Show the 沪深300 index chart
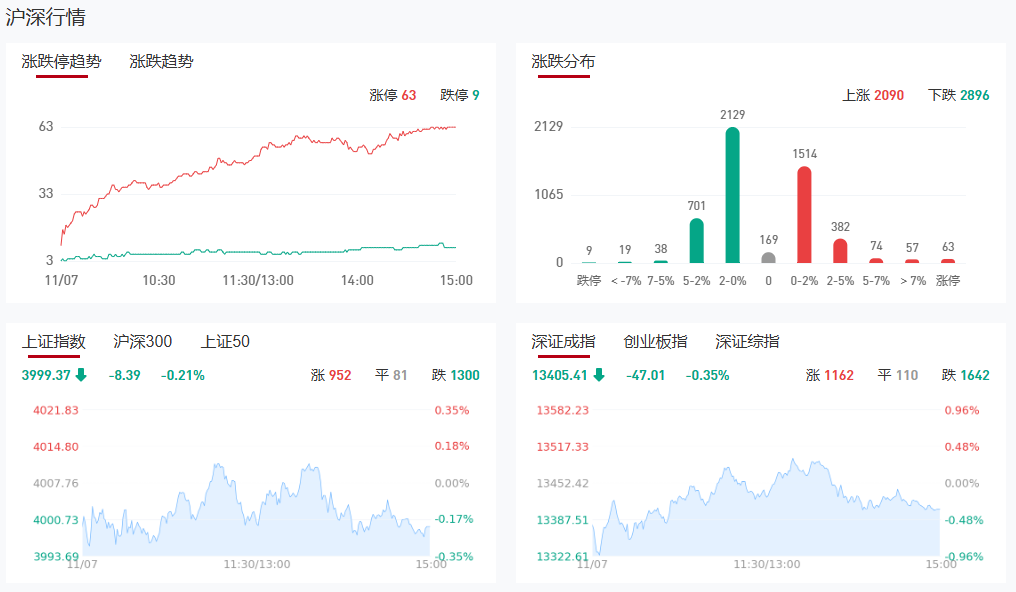Image resolution: width=1016 pixels, height=592 pixels. click(x=142, y=342)
